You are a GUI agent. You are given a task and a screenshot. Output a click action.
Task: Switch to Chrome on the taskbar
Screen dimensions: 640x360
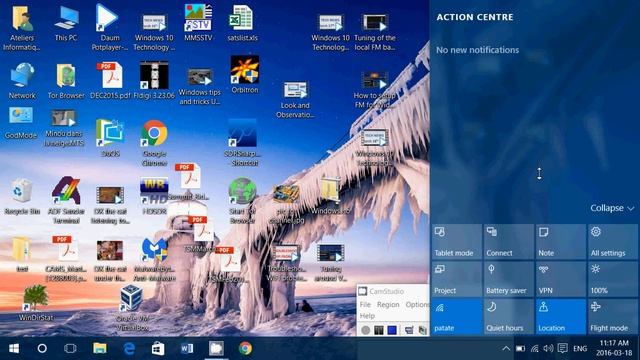(245, 349)
